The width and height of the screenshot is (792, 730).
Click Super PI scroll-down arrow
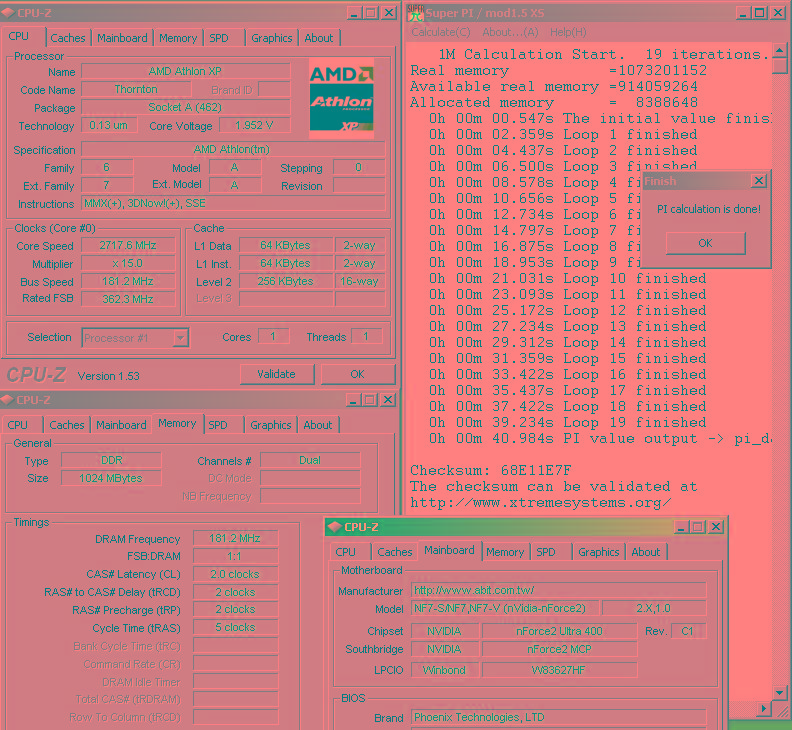(x=779, y=692)
